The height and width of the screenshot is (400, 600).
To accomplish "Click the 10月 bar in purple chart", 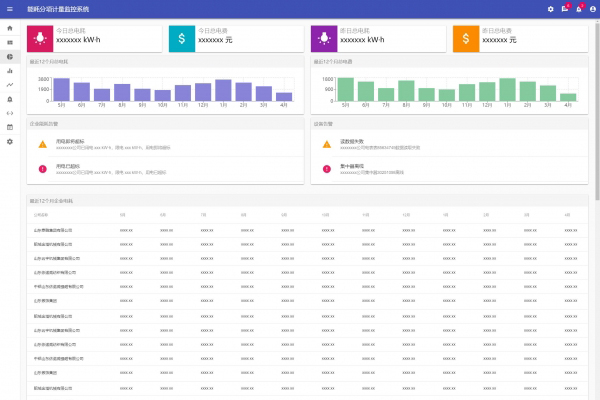I will pyautogui.click(x=163, y=96).
